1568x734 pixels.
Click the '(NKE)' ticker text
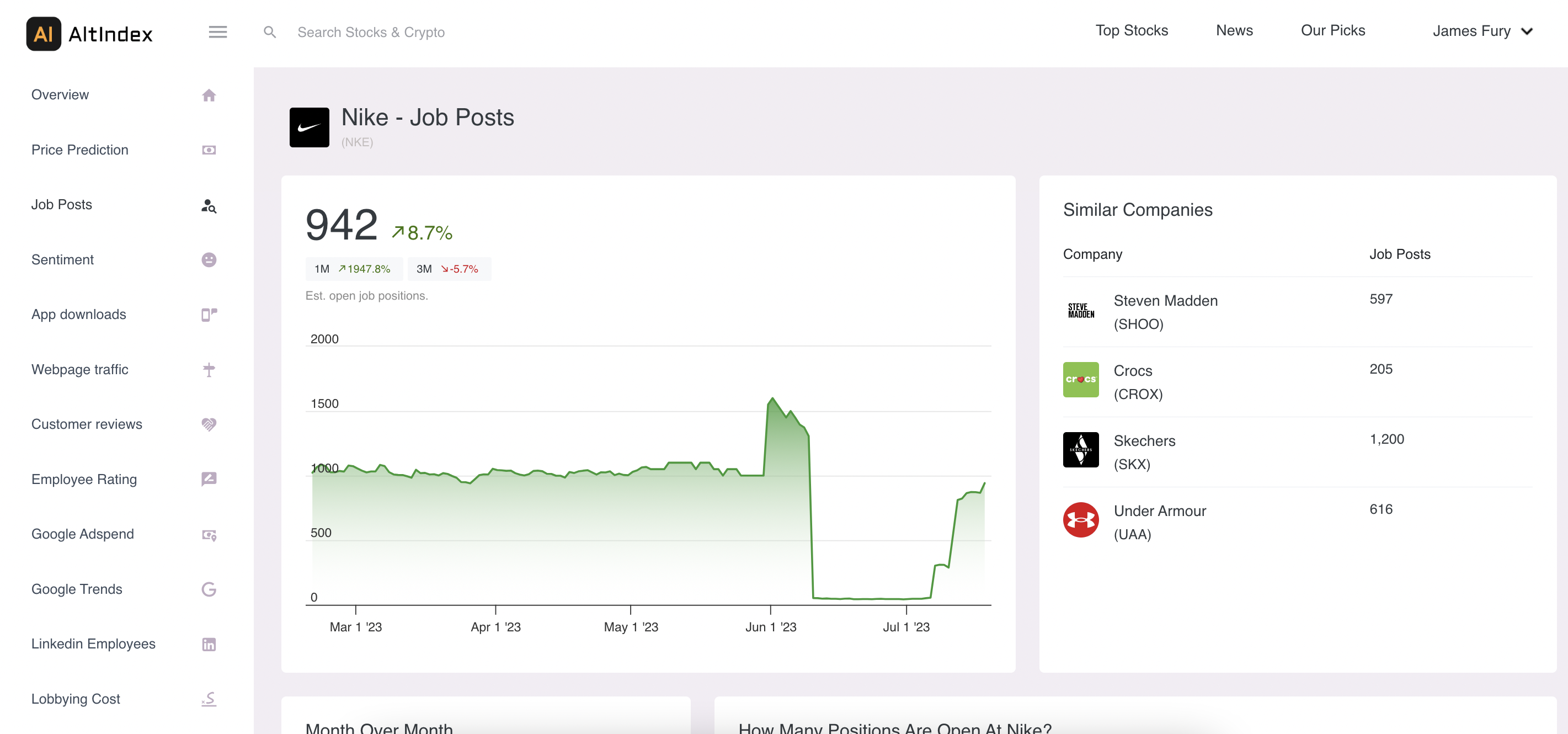click(x=358, y=142)
